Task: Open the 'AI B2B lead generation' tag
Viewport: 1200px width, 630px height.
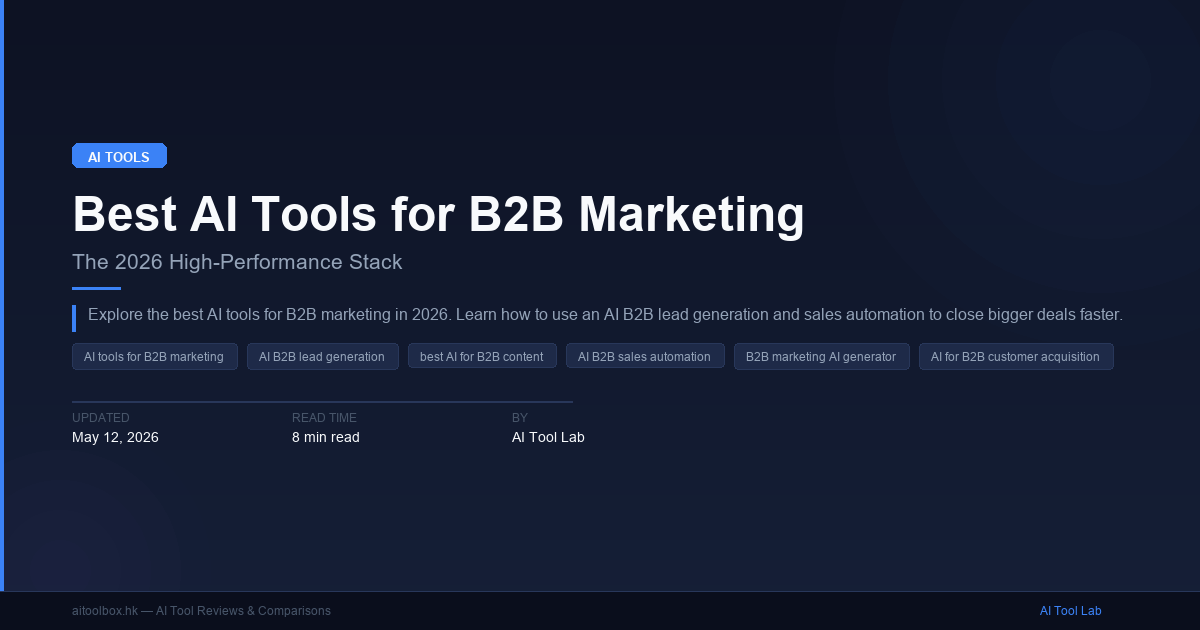Action: (x=322, y=356)
